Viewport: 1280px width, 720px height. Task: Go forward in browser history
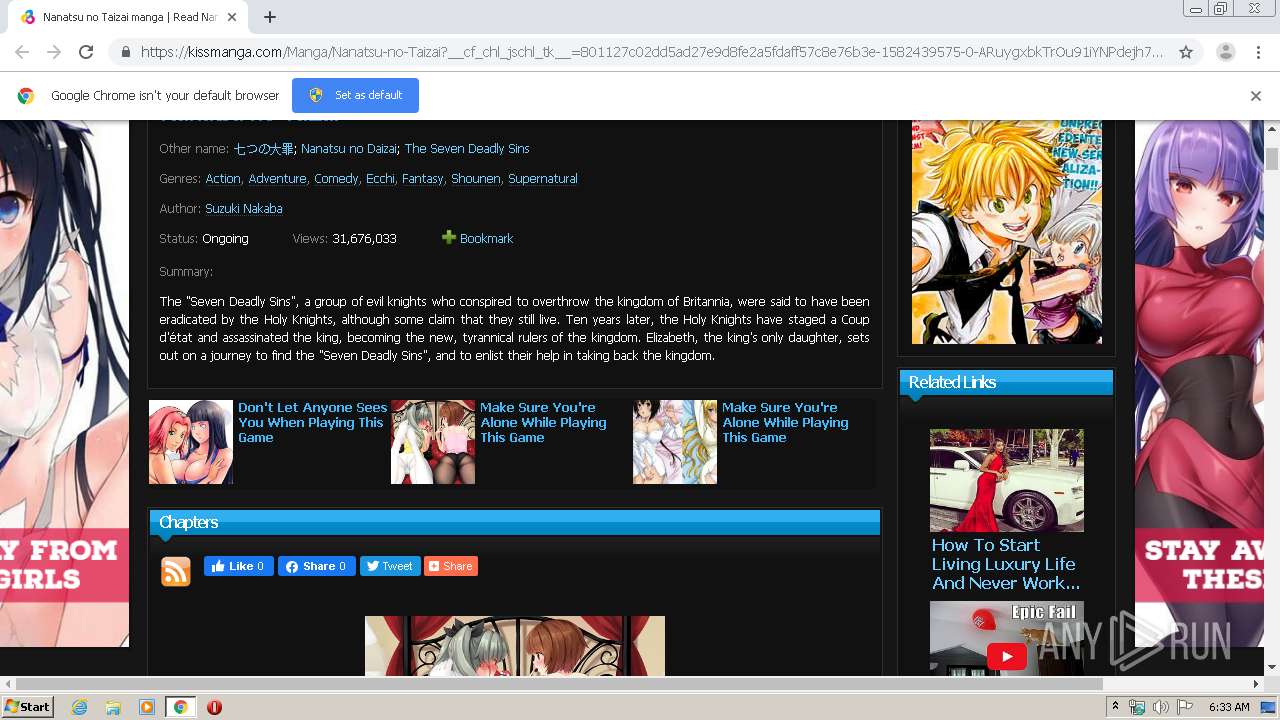[x=54, y=52]
